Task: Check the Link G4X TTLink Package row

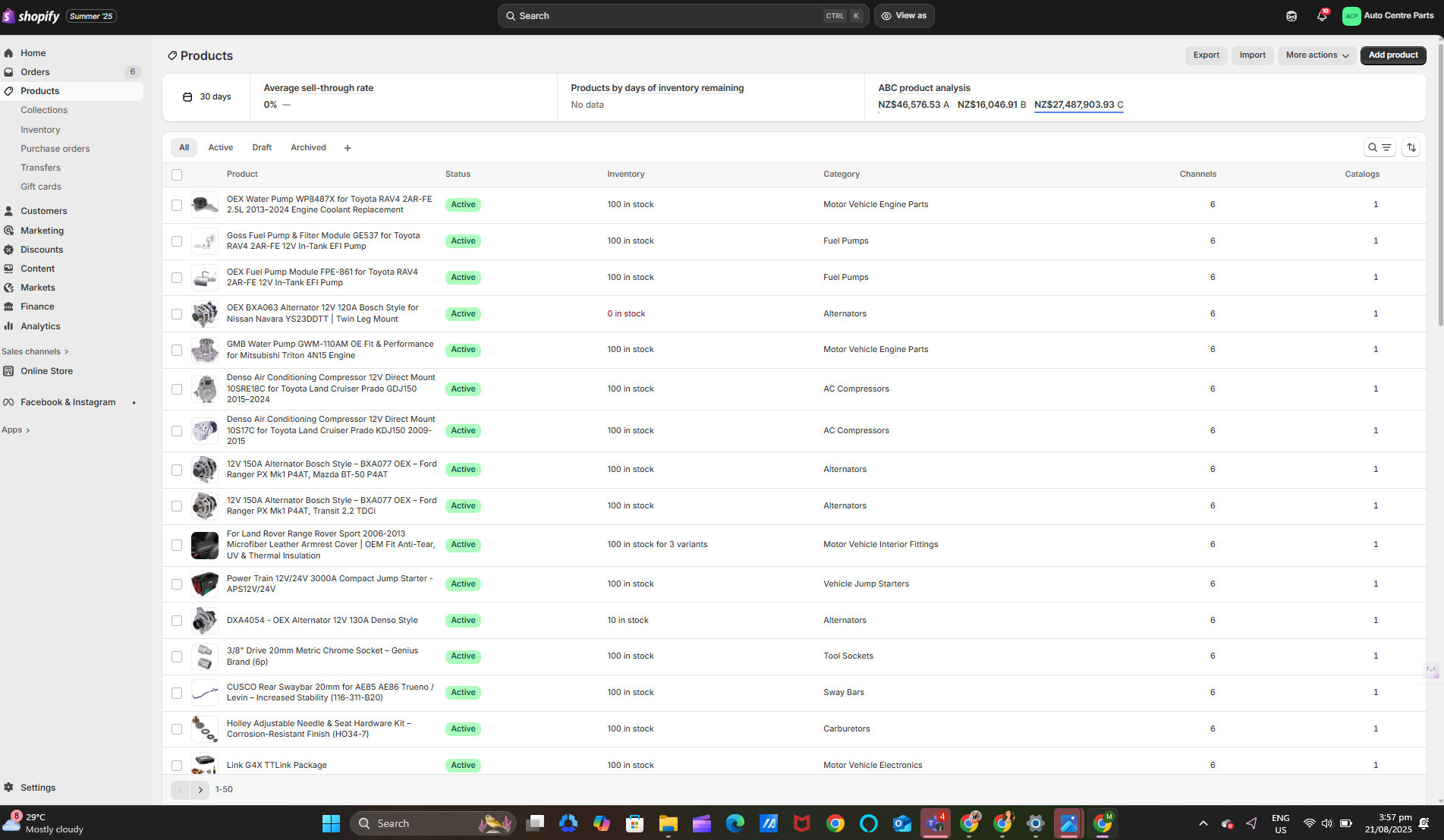Action: (177, 766)
